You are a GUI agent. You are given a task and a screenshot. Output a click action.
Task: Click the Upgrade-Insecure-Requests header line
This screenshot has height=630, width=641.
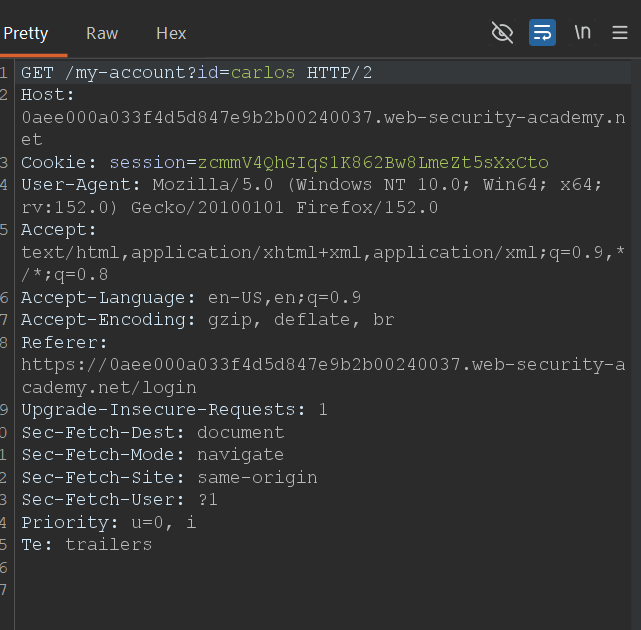pos(175,410)
